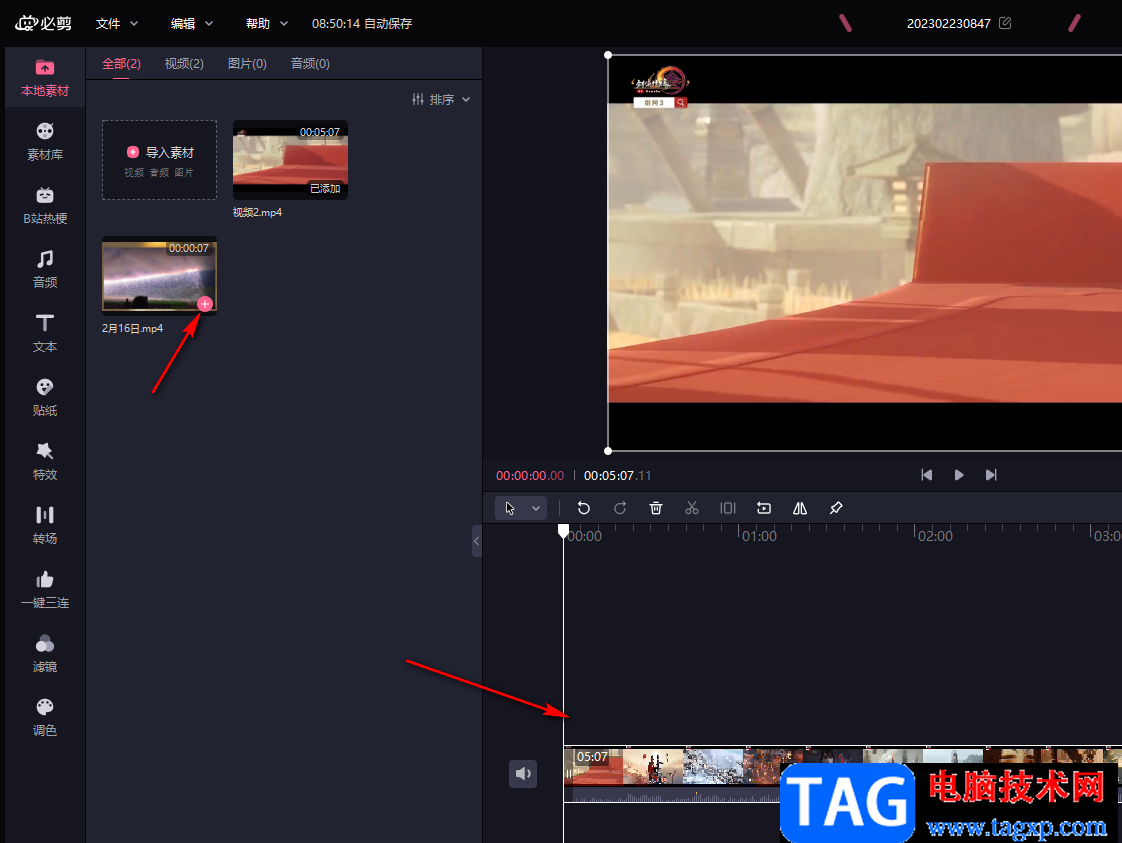This screenshot has width=1122, height=843.
Task: Collapse the media panel with side arrow
Action: [x=477, y=541]
